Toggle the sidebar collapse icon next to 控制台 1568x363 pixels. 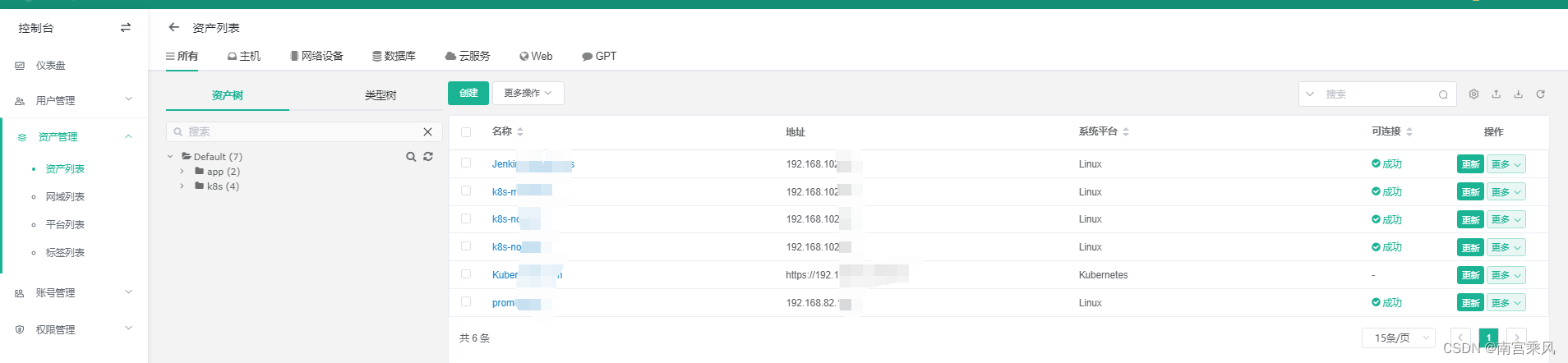pos(126,27)
